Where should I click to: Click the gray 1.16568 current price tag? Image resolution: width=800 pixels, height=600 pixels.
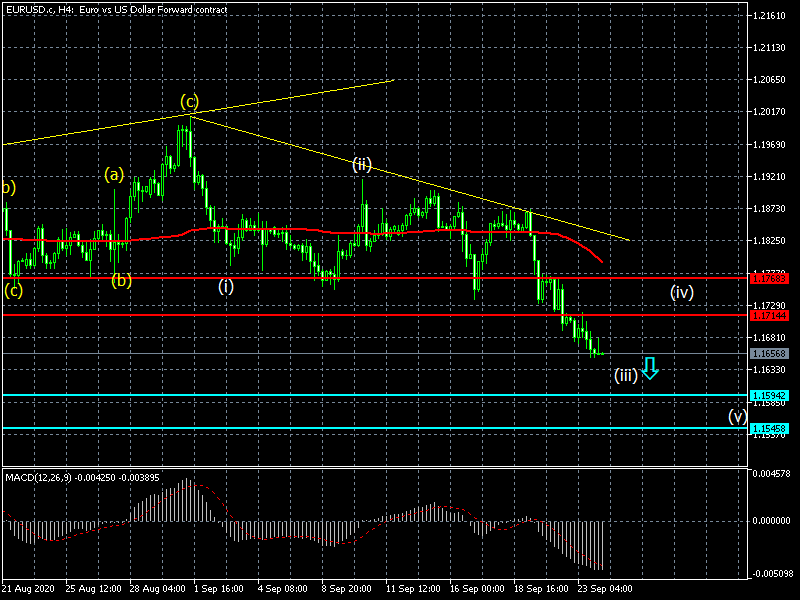[769, 354]
